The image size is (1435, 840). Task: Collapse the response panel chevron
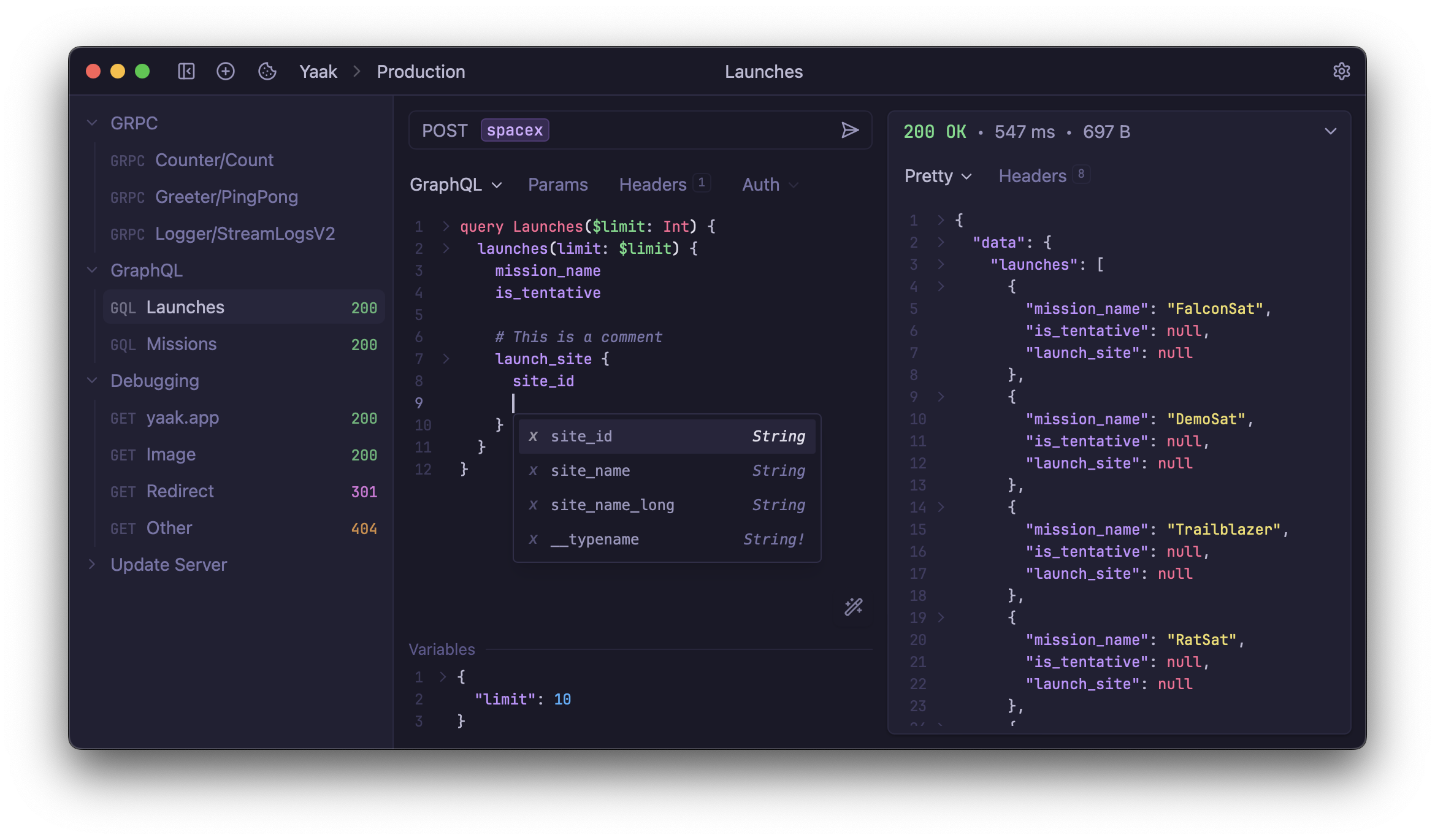(x=1331, y=131)
